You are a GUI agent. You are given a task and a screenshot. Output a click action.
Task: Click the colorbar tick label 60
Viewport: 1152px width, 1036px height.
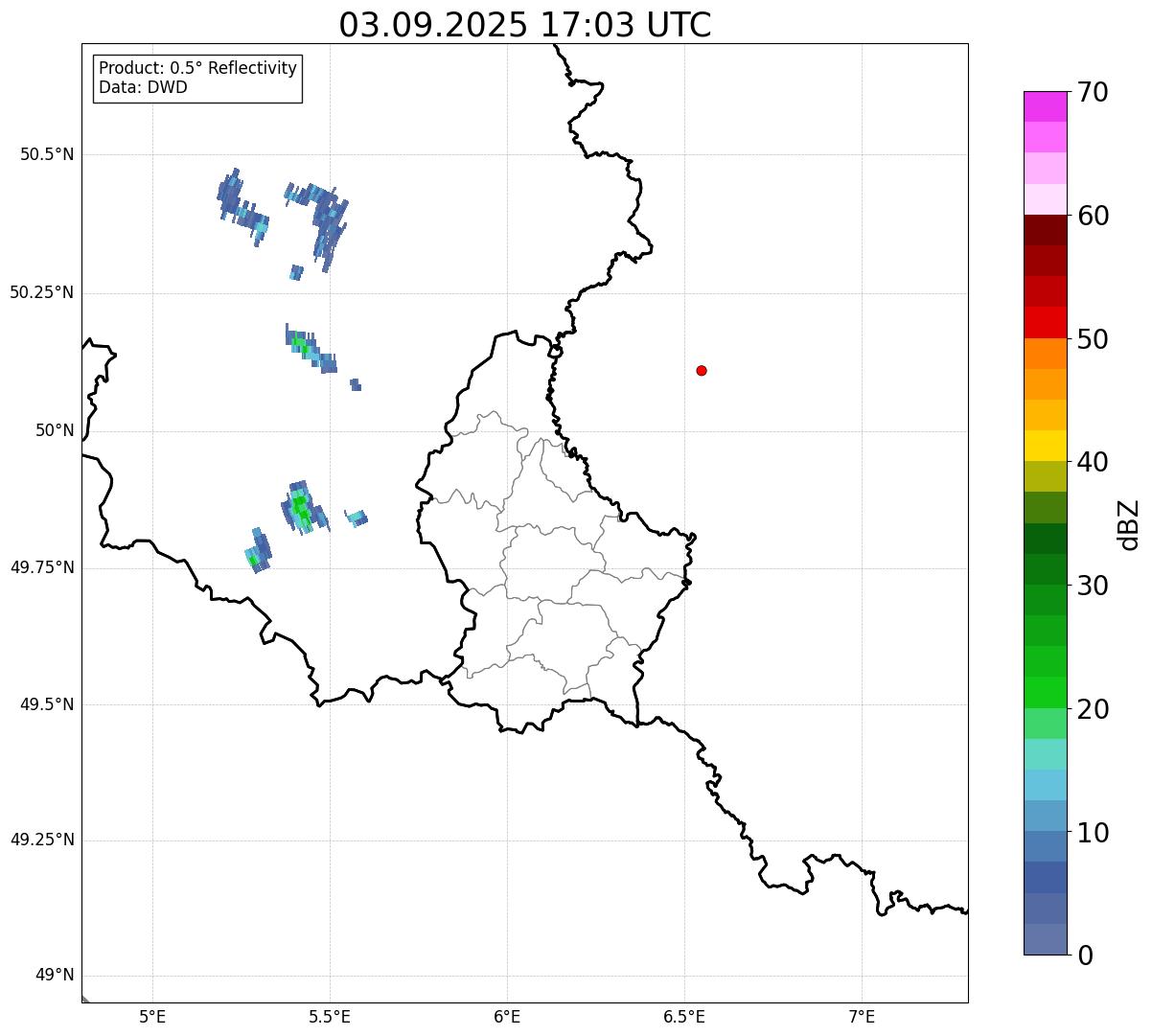click(1093, 216)
